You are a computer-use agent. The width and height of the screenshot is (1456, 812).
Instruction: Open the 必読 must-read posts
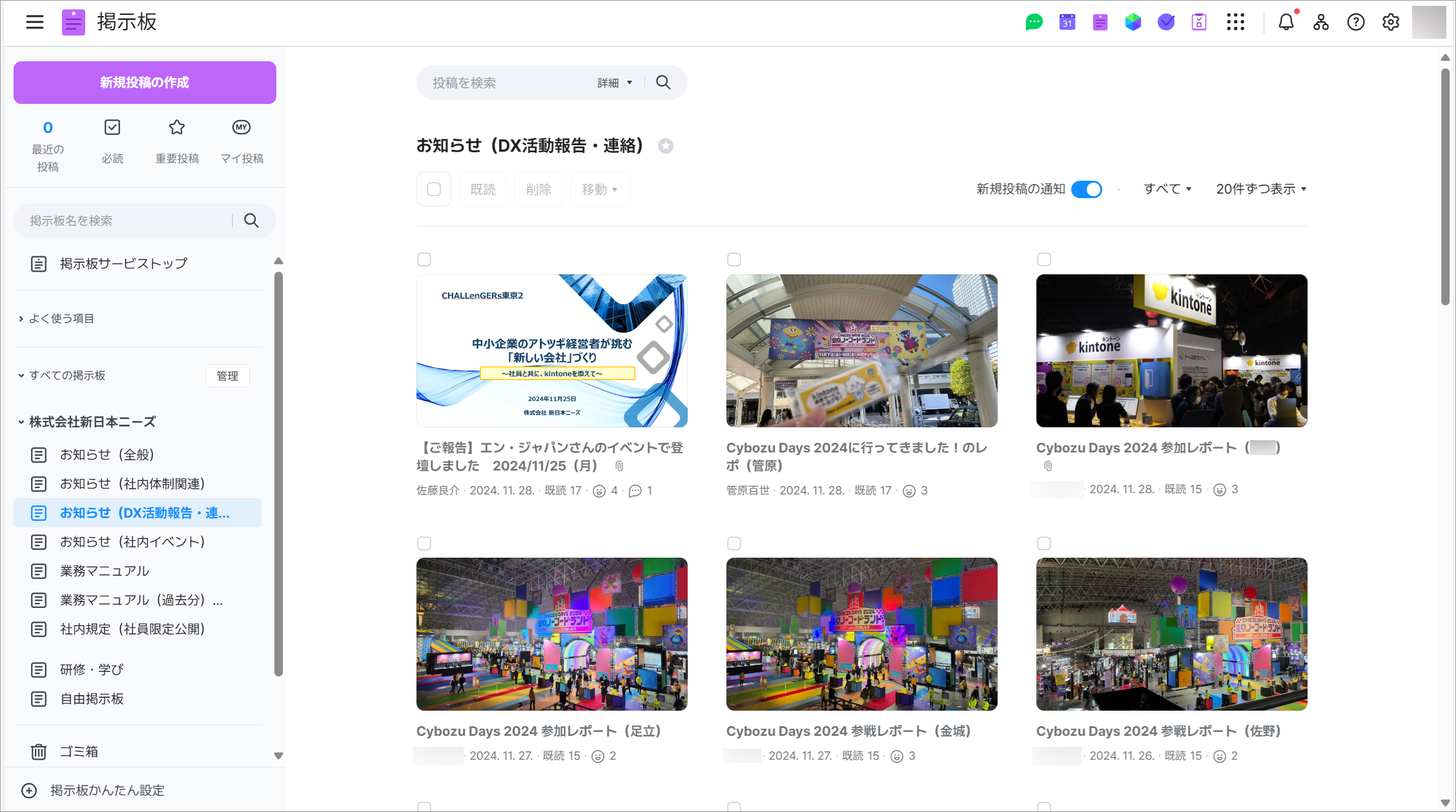tap(112, 141)
